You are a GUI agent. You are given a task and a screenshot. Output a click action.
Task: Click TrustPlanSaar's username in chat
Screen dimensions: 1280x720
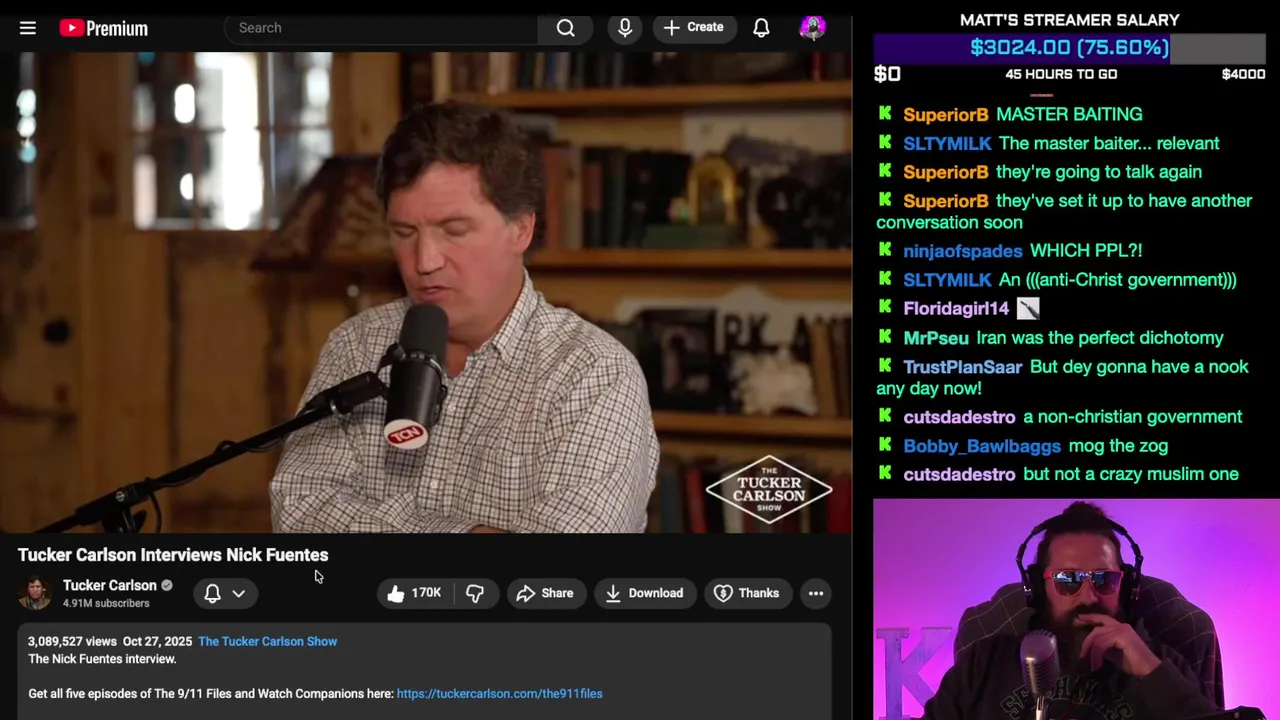coord(963,367)
